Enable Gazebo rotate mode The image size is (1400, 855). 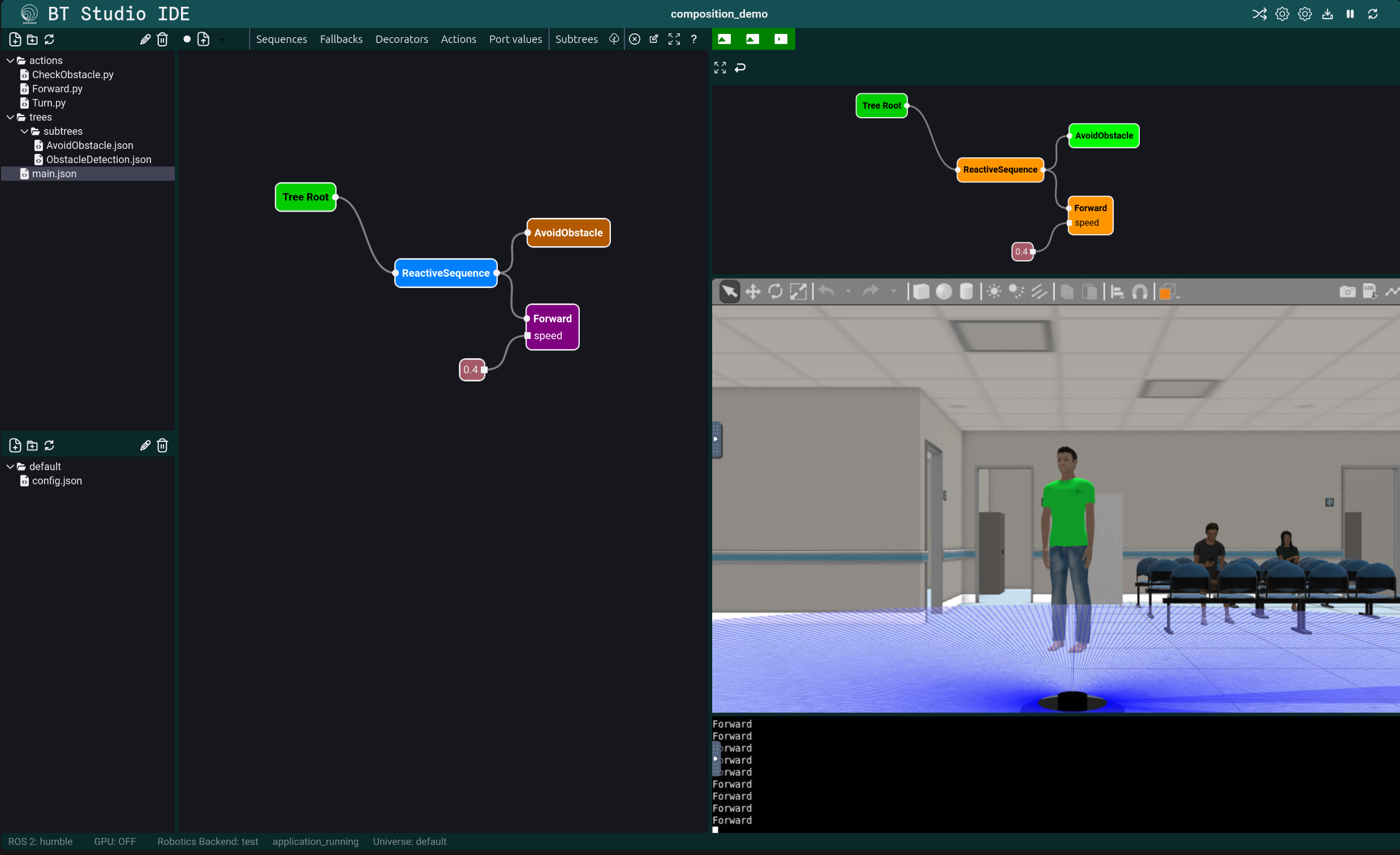tap(775, 291)
